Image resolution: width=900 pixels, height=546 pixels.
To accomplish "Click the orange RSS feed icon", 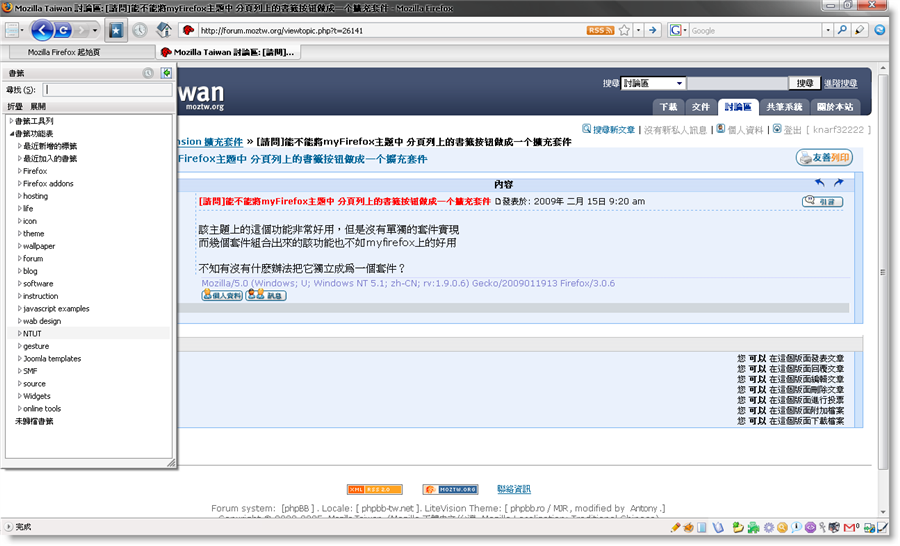I will (600, 30).
